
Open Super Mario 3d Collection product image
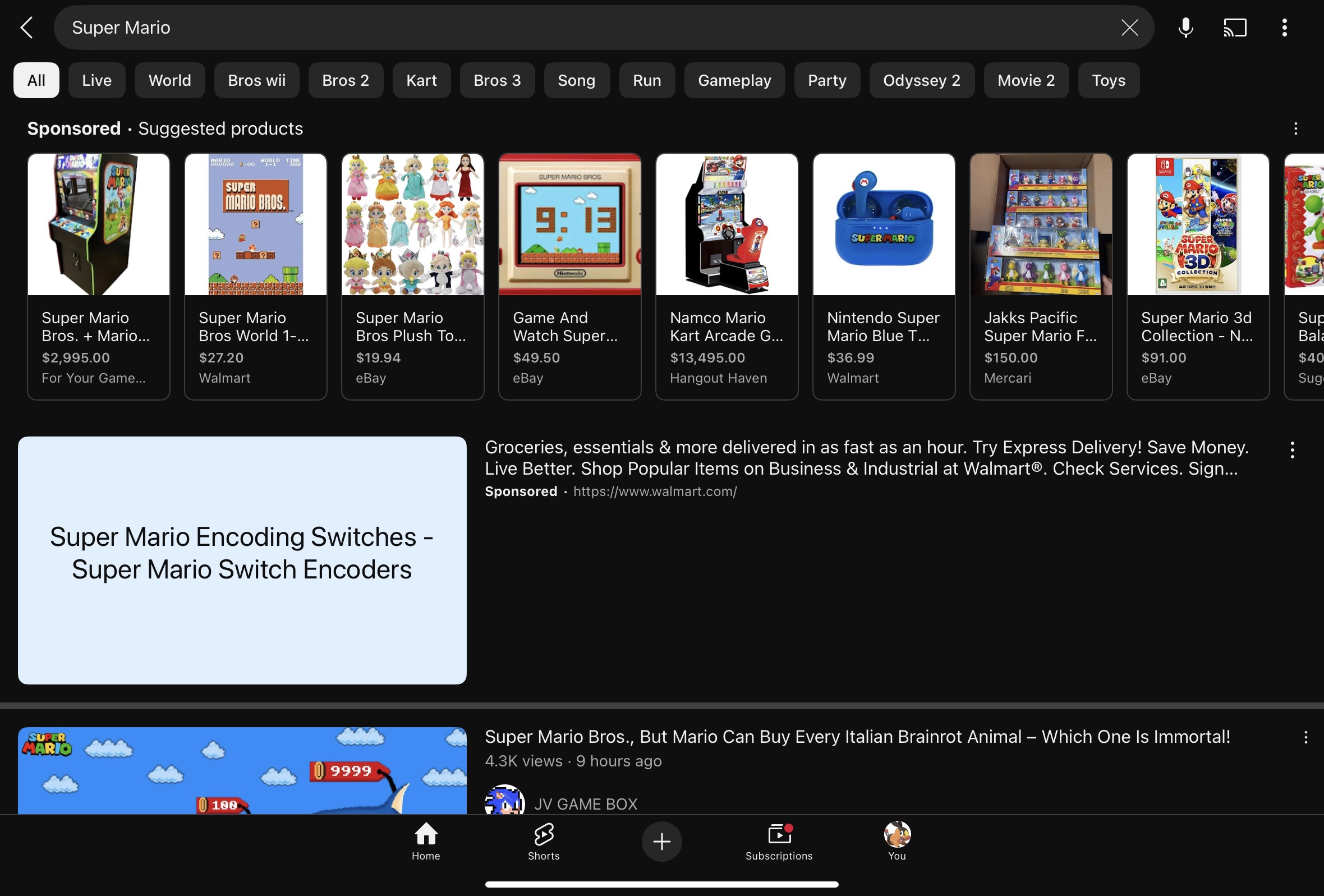[x=1198, y=224]
